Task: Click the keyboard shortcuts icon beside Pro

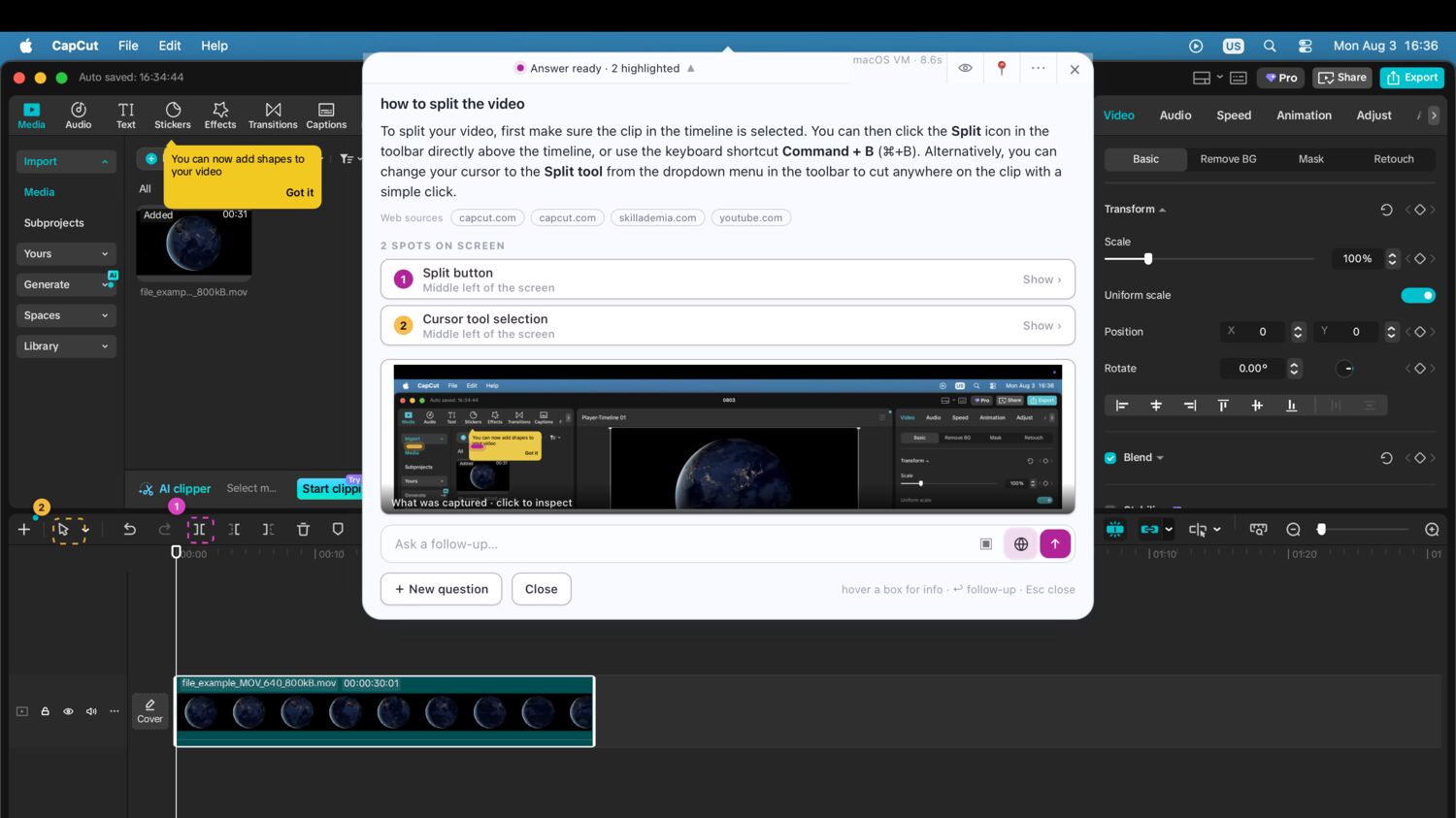Action: click(1239, 78)
